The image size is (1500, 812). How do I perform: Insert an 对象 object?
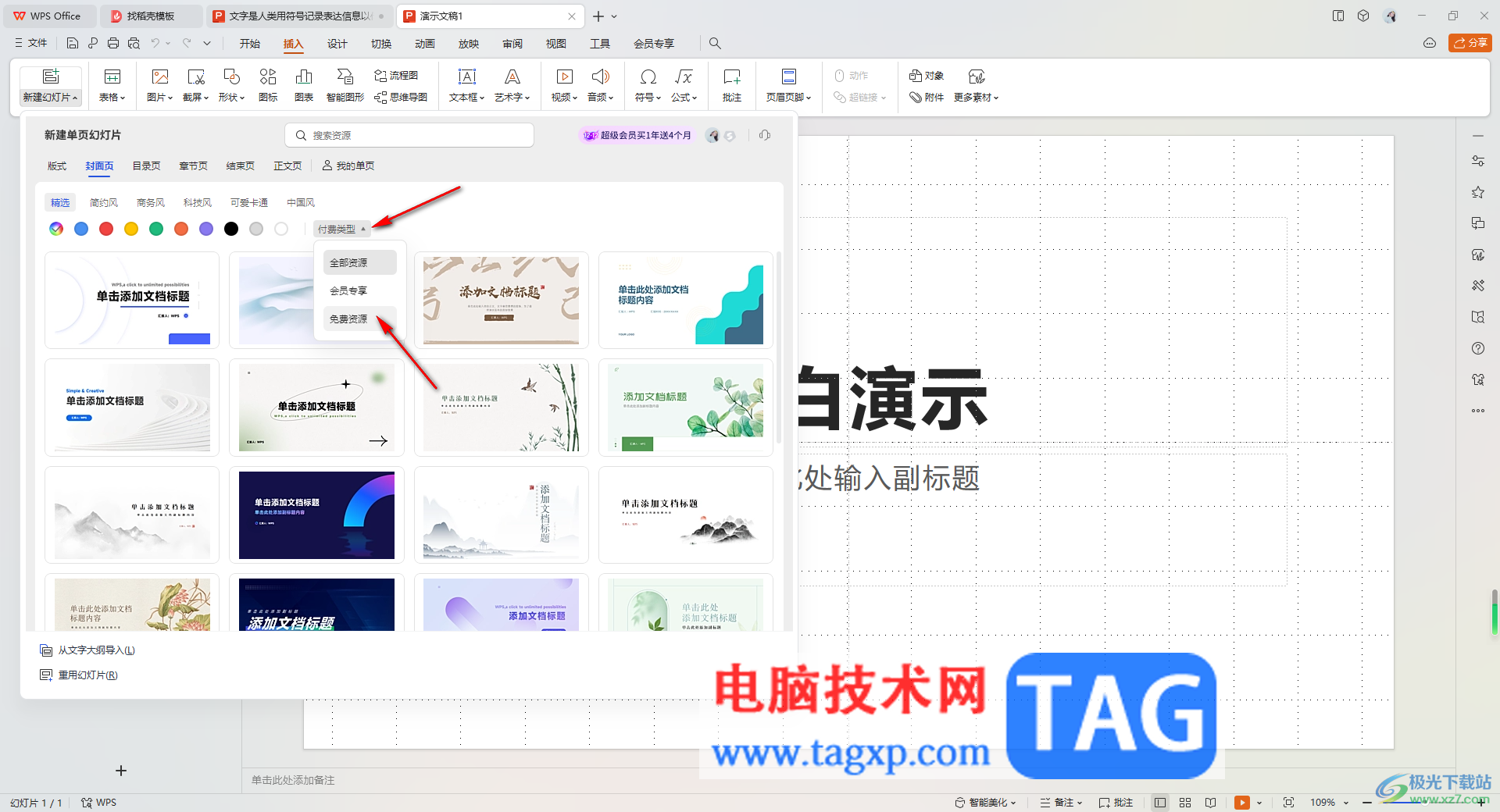click(x=927, y=76)
